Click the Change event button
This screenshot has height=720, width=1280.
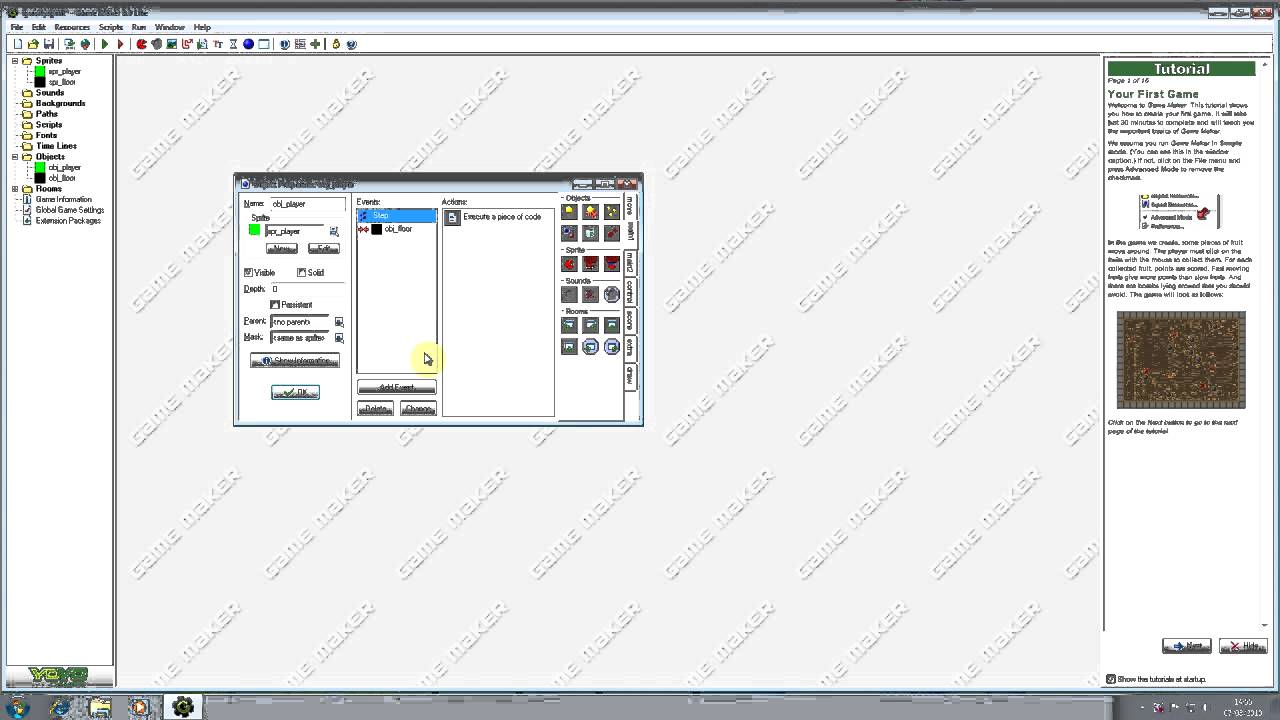coord(418,409)
